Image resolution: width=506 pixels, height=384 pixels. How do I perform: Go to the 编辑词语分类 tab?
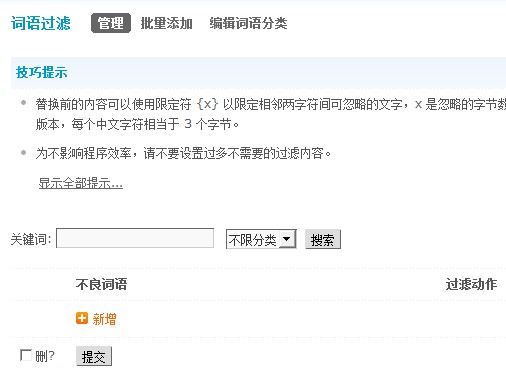tap(248, 23)
